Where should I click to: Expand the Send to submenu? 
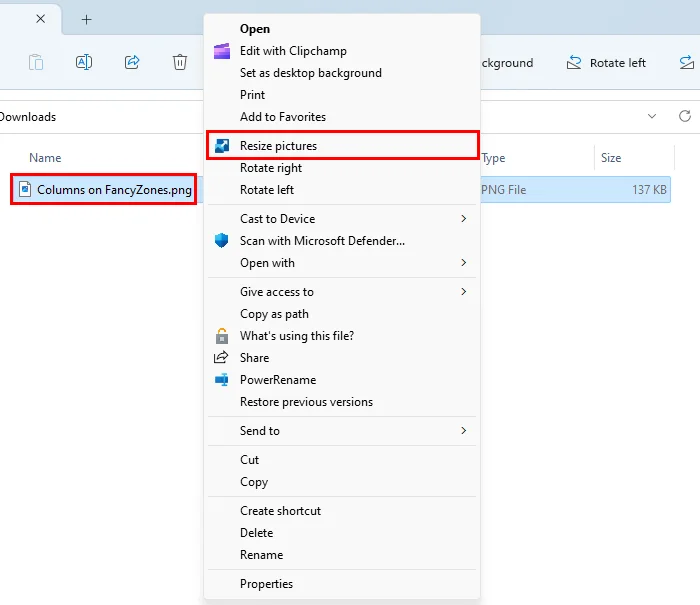pos(463,431)
